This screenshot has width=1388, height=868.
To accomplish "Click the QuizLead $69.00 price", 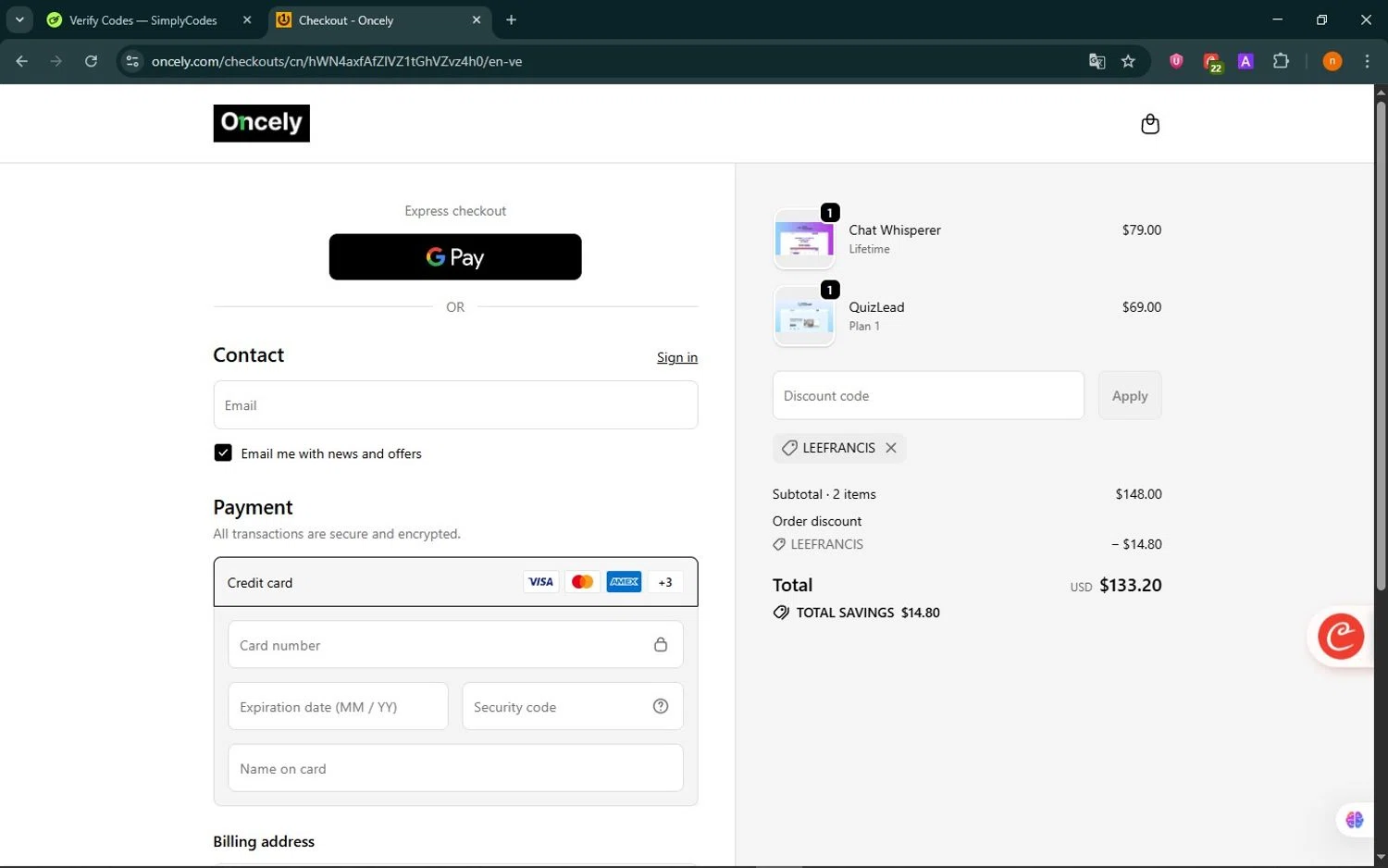I will click(1142, 307).
